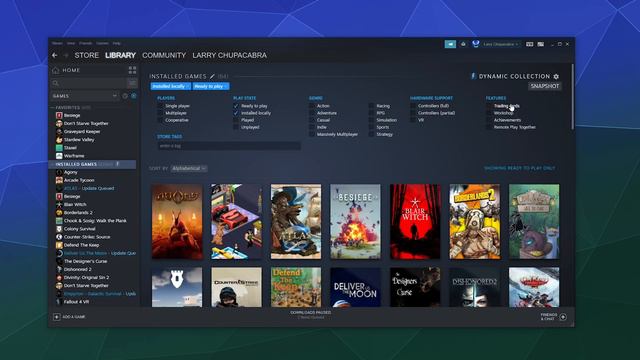This screenshot has height=360, width=640.
Task: Click the Arcade Tycoon icon in sidebar
Action: [59, 180]
